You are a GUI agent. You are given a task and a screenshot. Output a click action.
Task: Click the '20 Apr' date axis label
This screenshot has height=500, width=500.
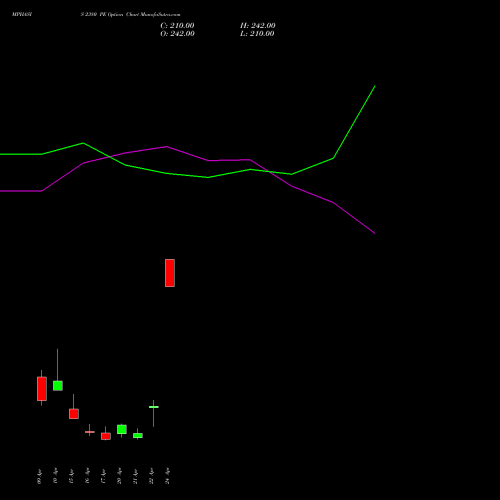120,476
